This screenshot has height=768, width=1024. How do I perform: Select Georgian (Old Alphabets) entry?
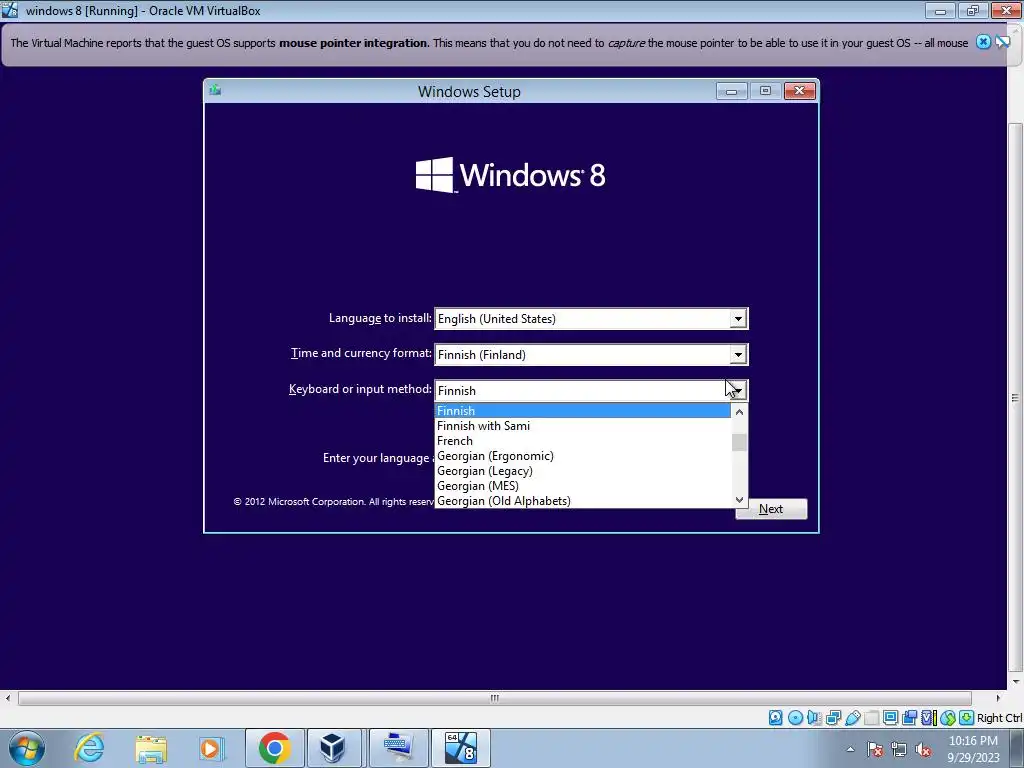583,501
